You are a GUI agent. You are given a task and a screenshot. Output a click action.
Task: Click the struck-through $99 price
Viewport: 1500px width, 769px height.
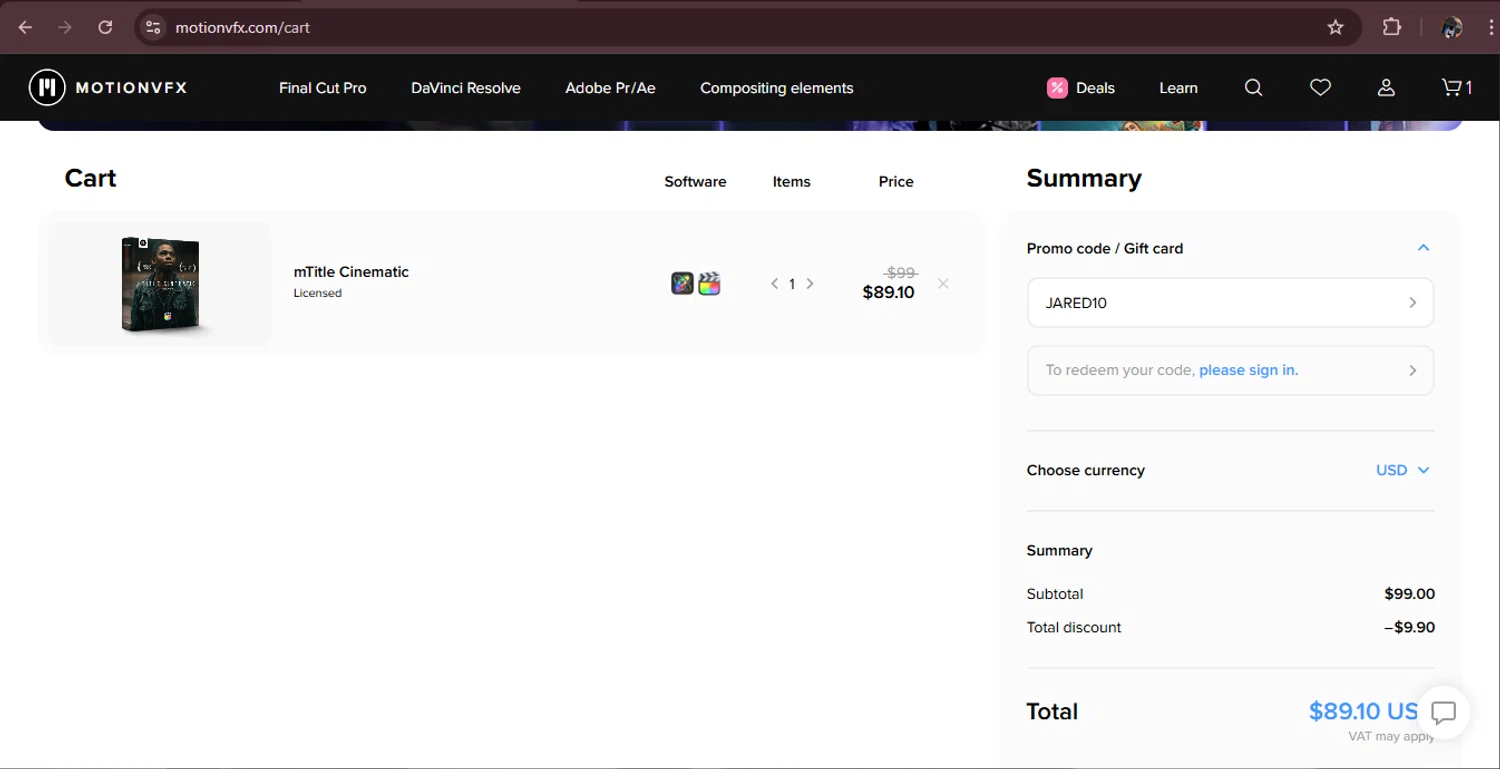[901, 272]
